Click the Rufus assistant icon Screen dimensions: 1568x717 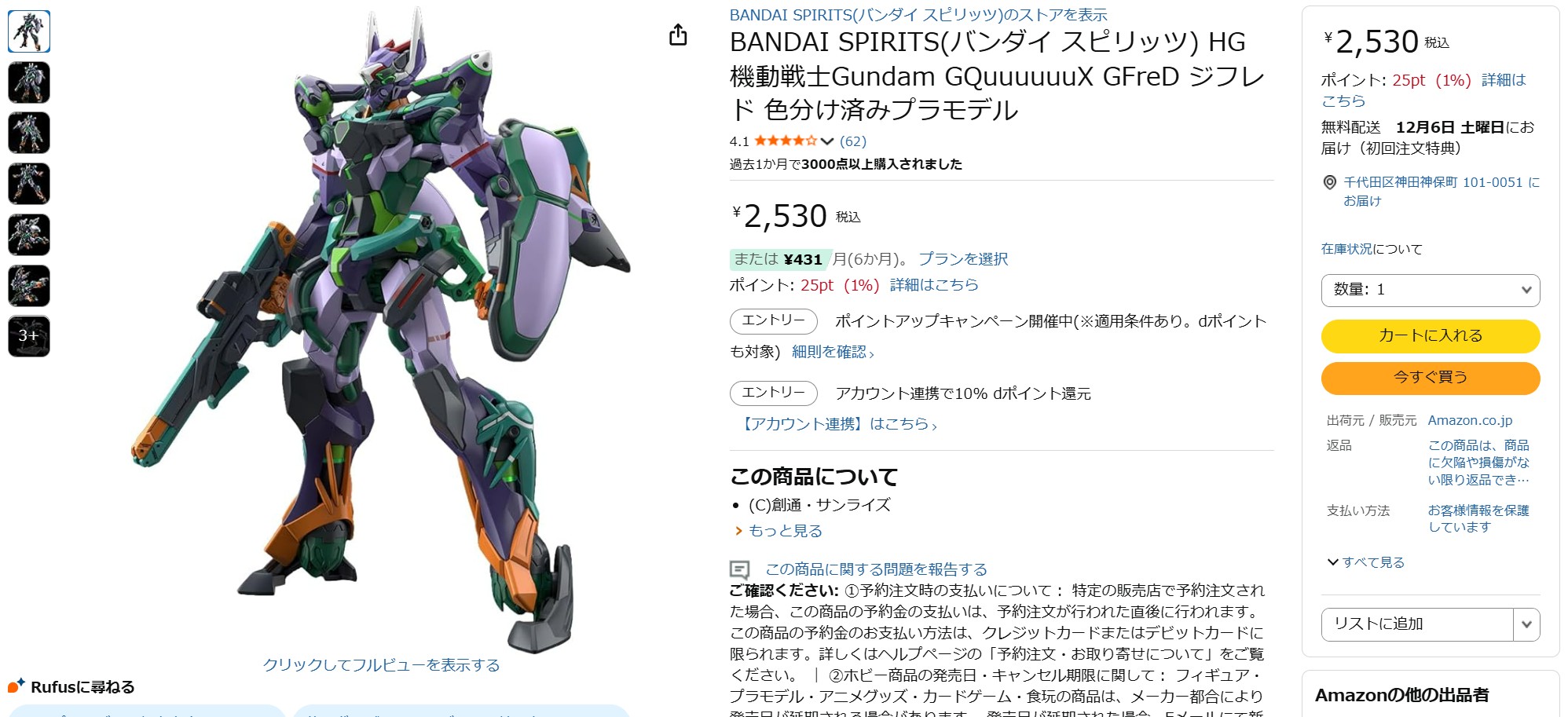tap(16, 686)
